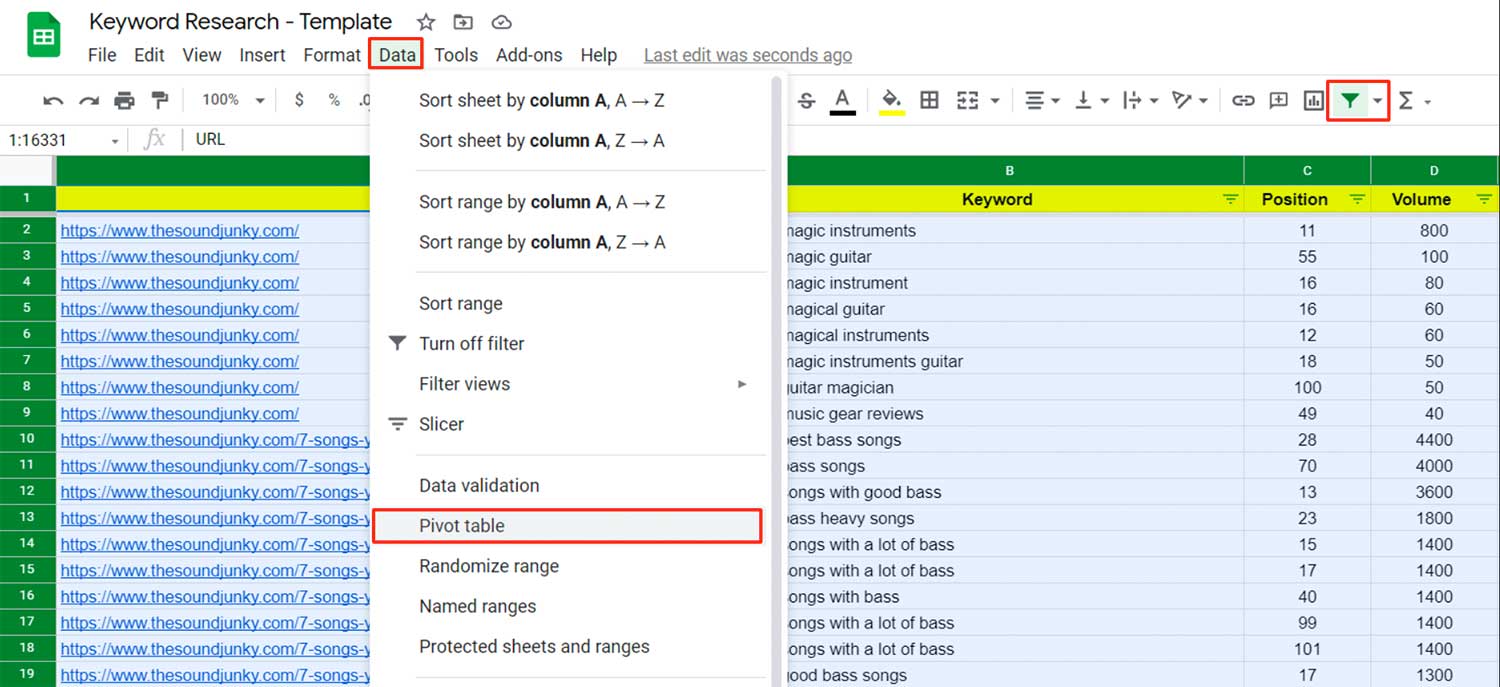Open the Borders tool
The height and width of the screenshot is (687, 1500).
click(x=930, y=100)
